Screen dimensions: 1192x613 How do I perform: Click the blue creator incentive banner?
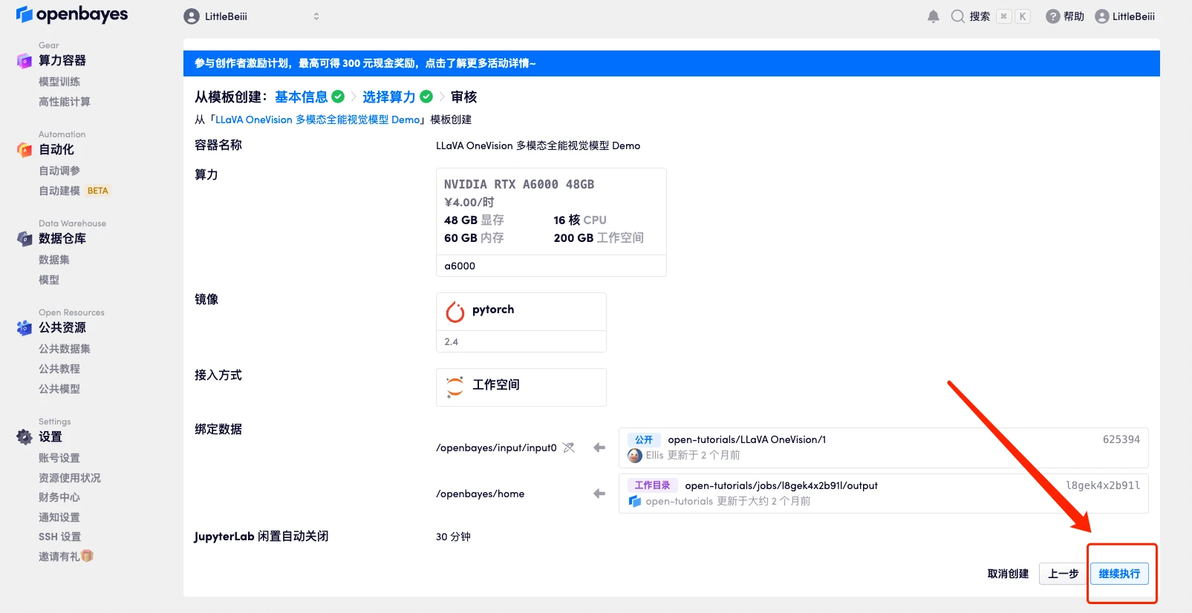pos(671,63)
